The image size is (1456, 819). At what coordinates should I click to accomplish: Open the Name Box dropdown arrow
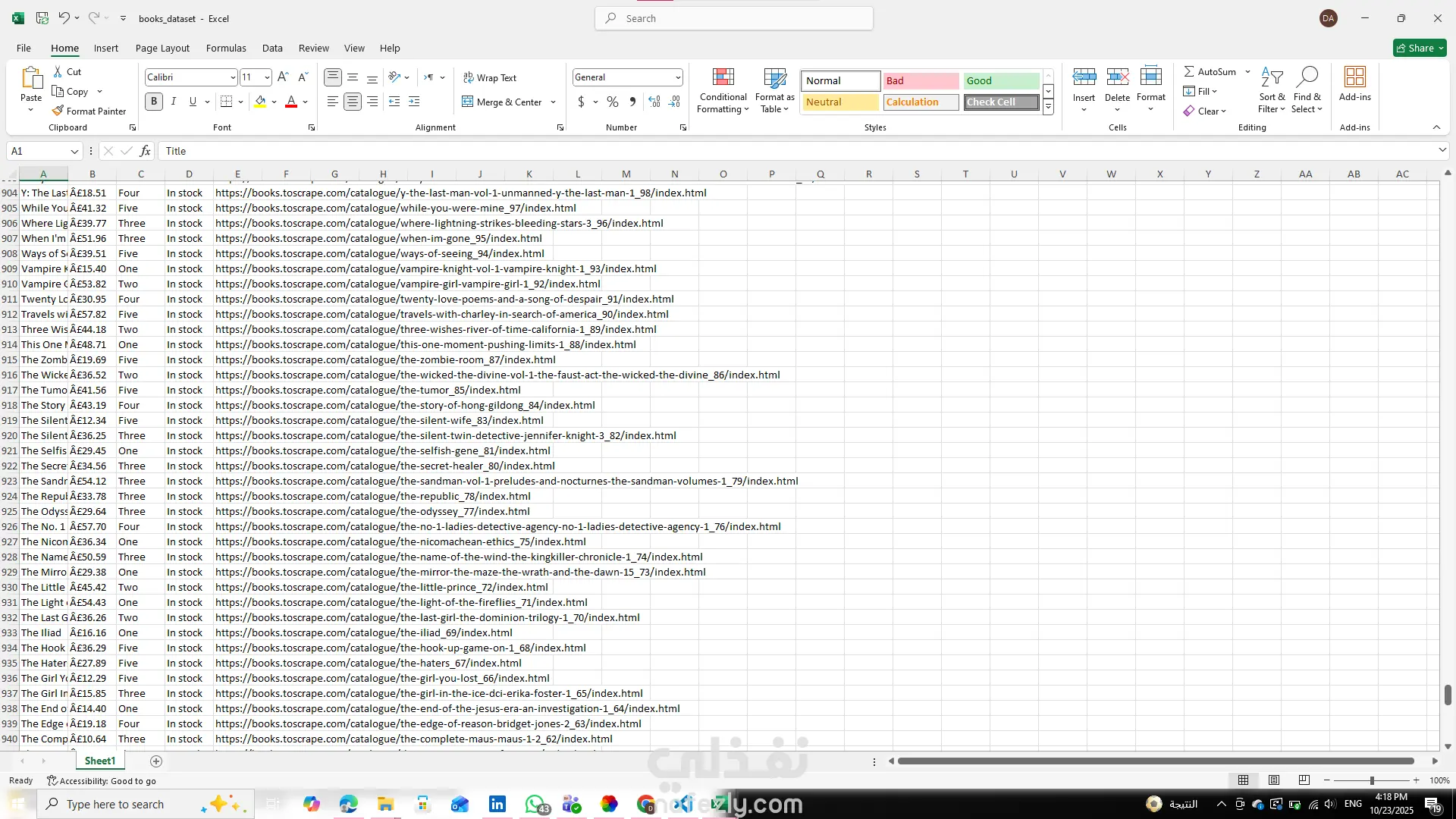click(74, 152)
